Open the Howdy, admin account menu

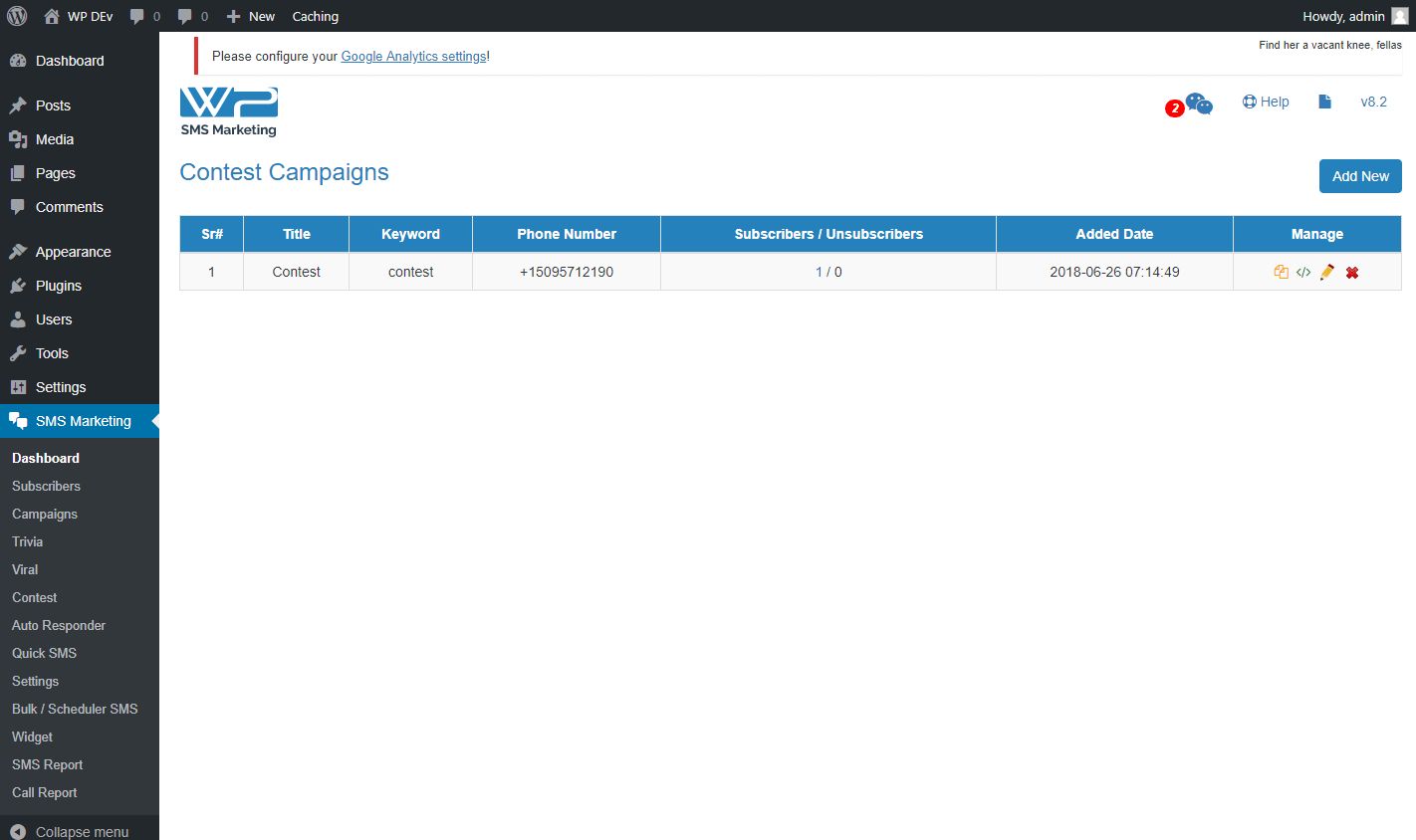point(1343,16)
